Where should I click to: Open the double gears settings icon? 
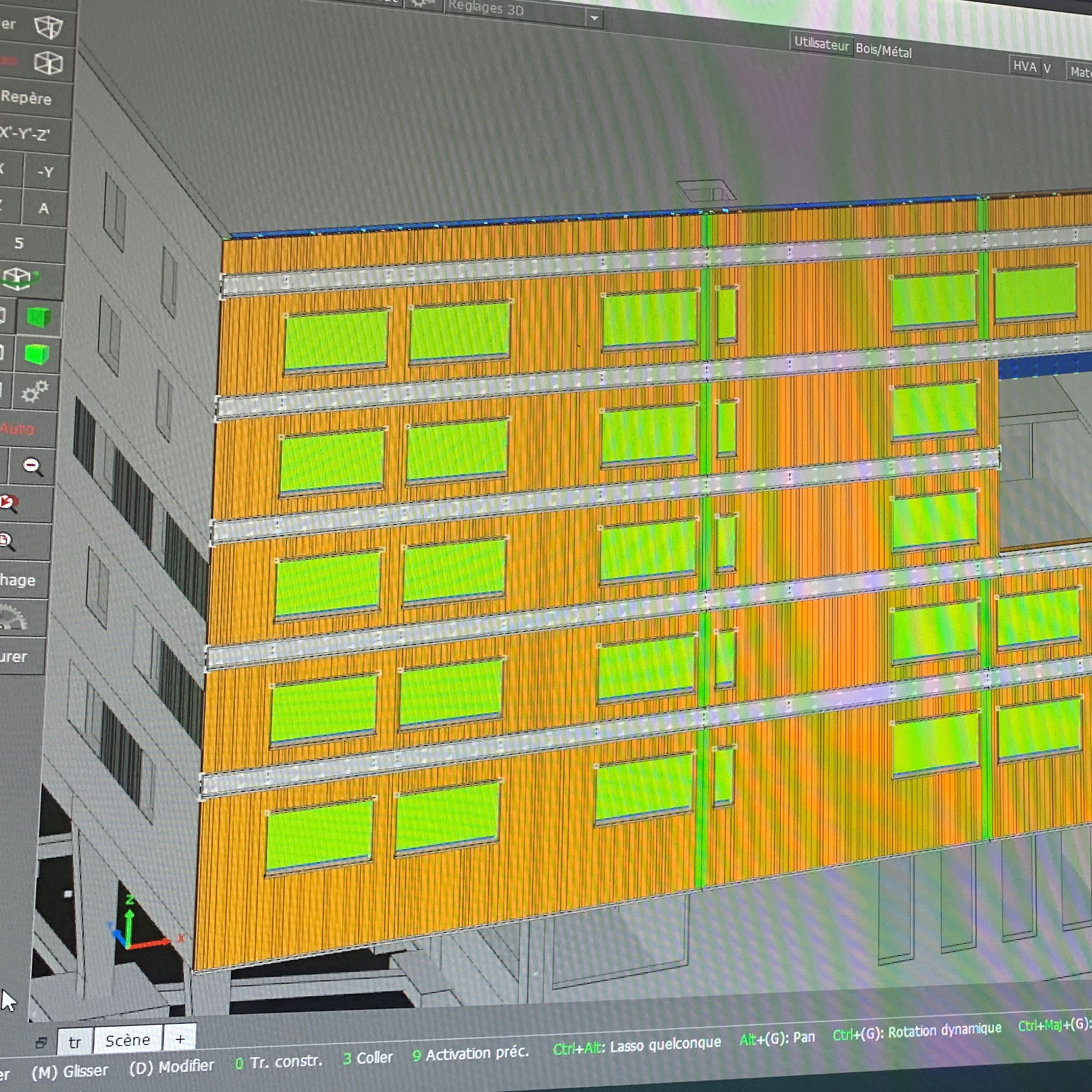pos(34,391)
